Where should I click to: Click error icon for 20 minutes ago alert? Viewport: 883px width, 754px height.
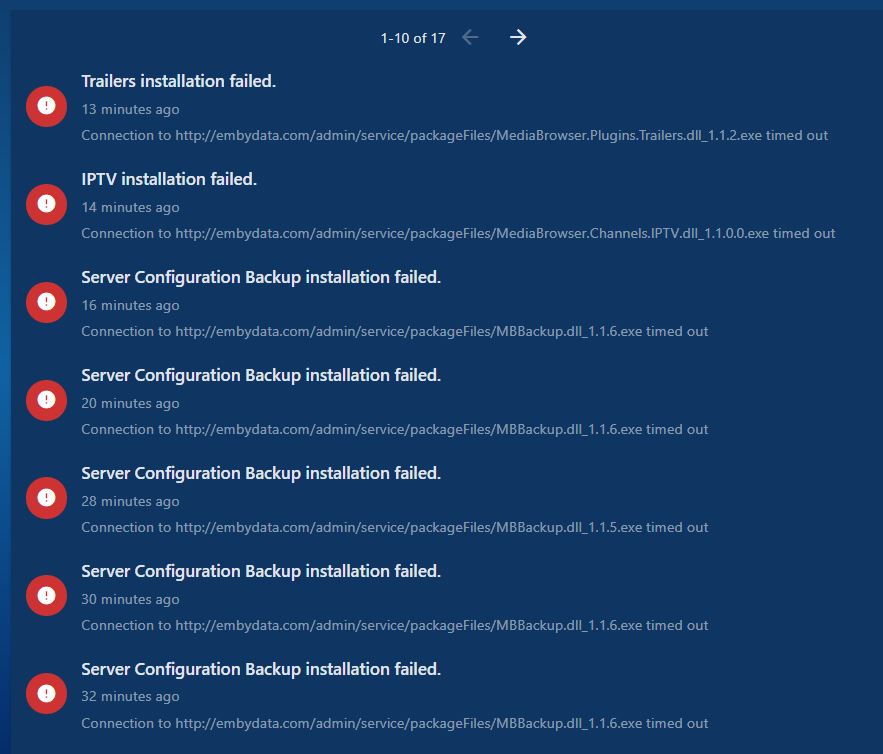click(46, 400)
